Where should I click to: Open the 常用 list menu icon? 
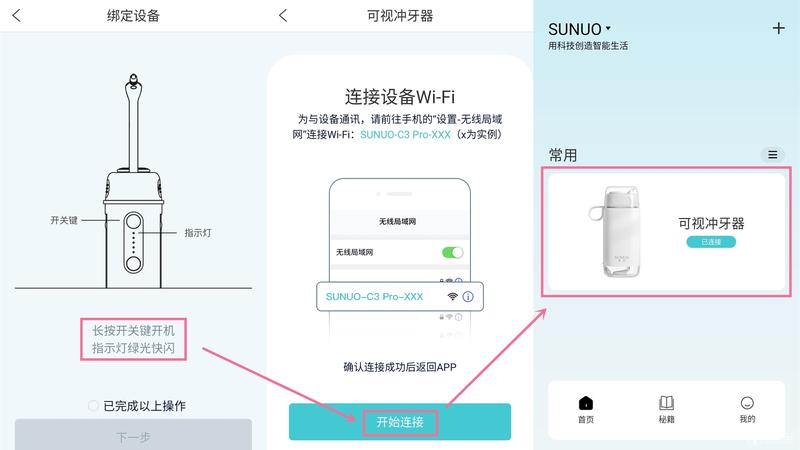coord(773,155)
